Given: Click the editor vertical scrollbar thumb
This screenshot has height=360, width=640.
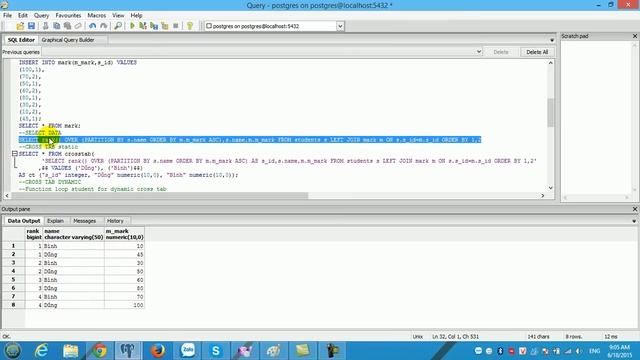Looking at the screenshot, I should coord(551,112).
